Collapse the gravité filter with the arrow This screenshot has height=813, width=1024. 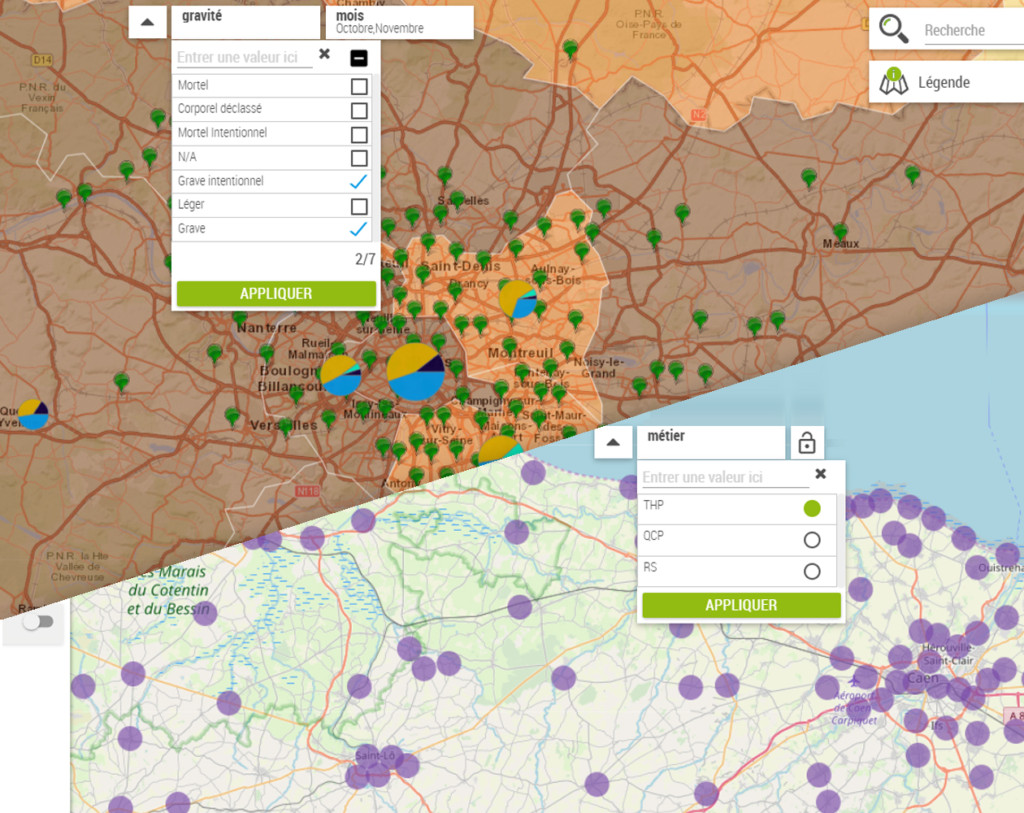147,22
